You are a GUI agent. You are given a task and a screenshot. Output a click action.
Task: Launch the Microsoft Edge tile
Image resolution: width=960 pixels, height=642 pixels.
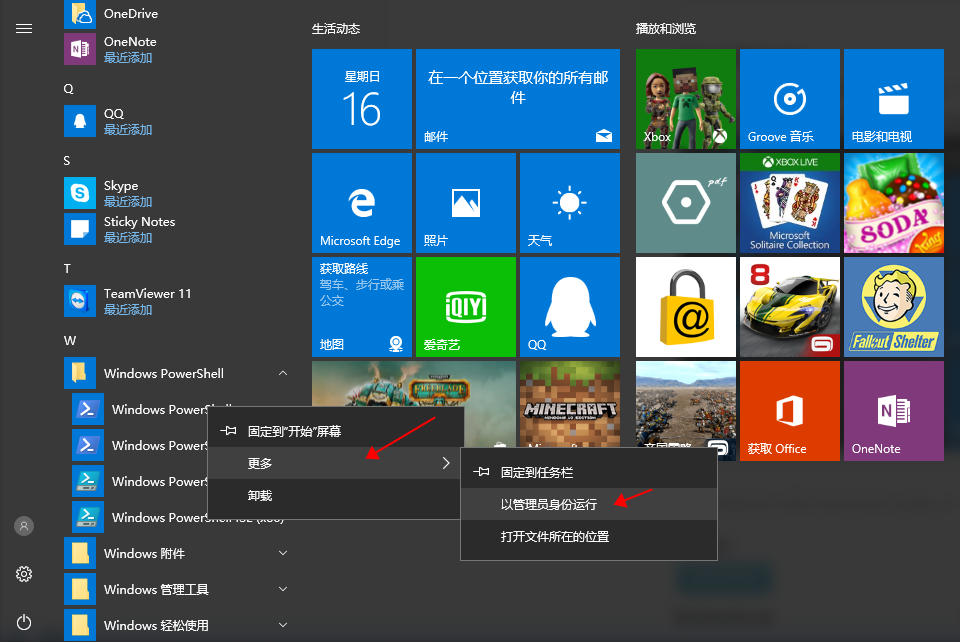(362, 203)
